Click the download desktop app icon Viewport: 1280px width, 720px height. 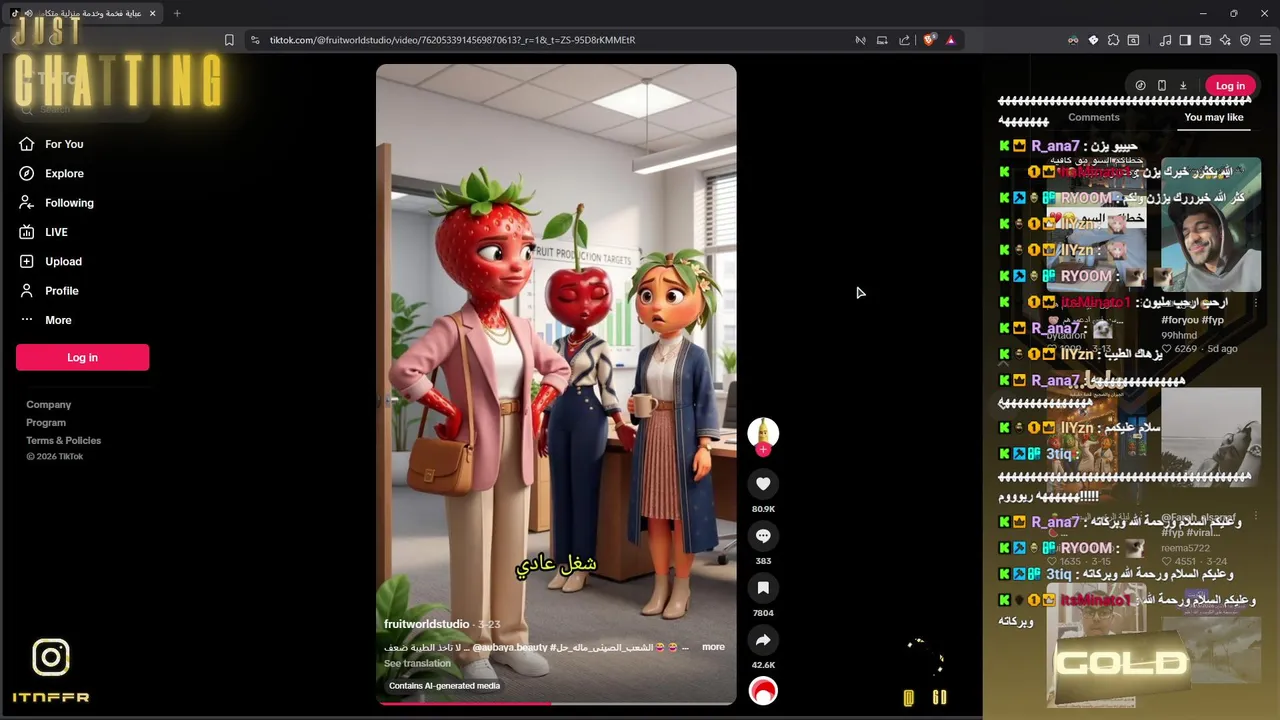1183,86
